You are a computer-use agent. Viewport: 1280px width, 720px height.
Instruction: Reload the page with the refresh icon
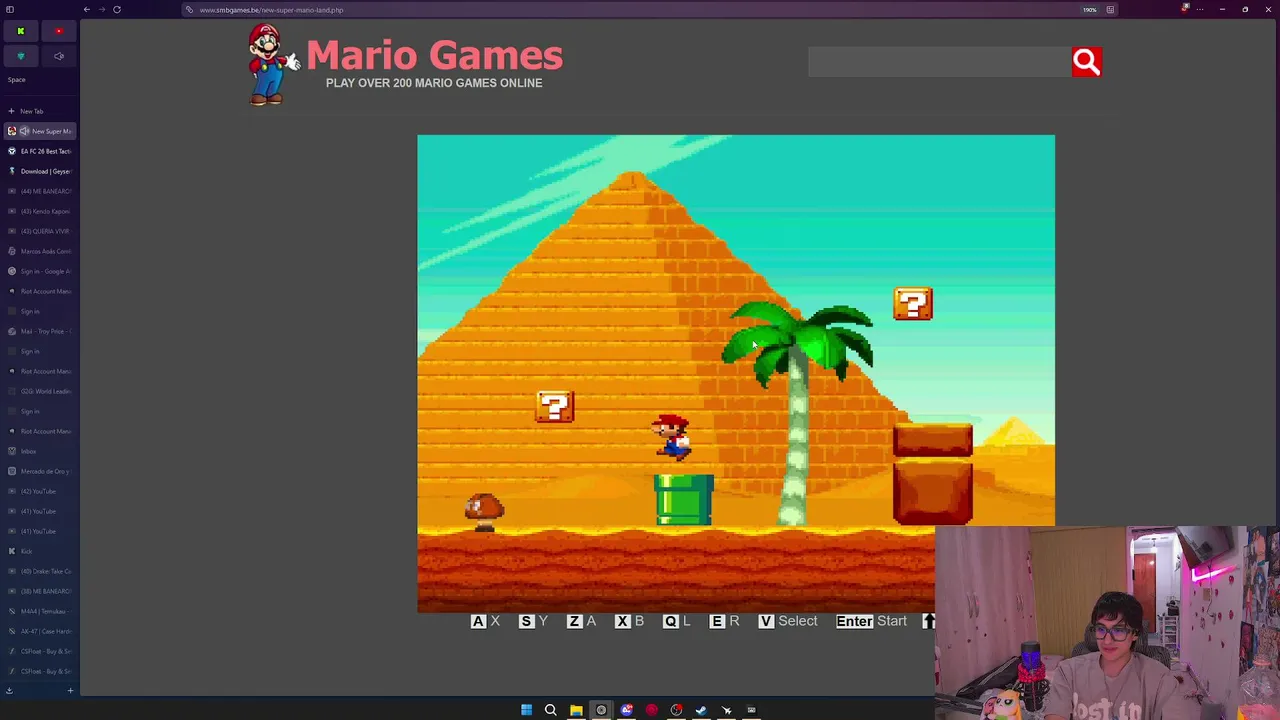coord(117,10)
